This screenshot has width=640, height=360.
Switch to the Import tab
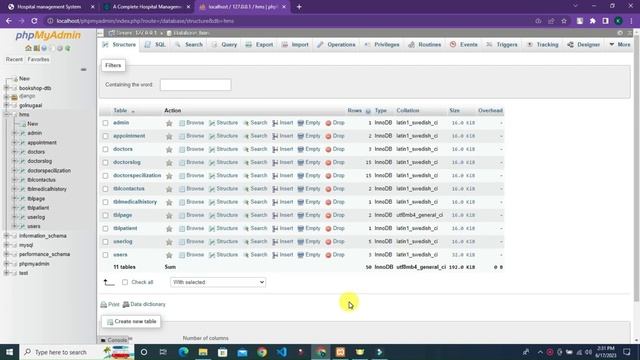pos(295,44)
